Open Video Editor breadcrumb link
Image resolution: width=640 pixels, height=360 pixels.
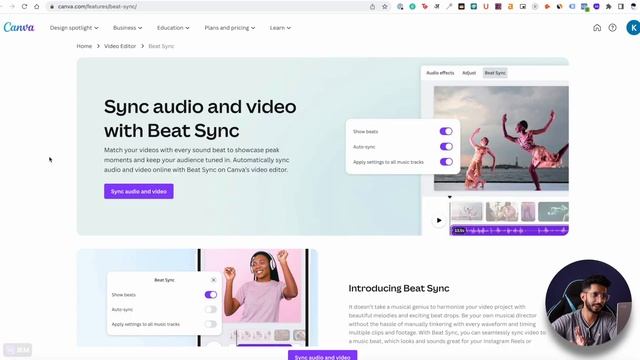[x=120, y=46]
